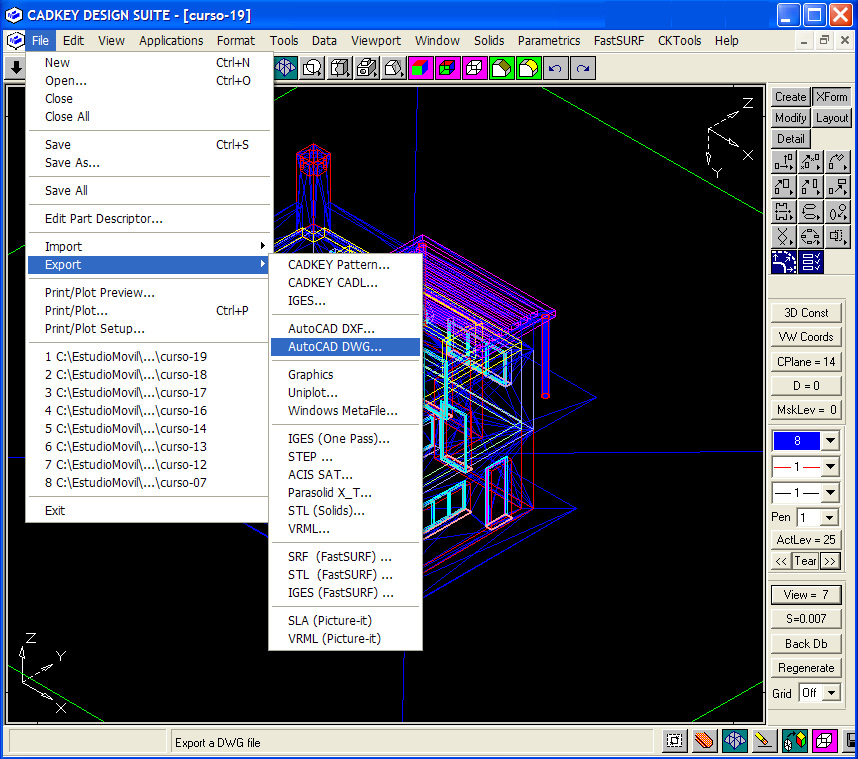Click the highlighted checklist icon in right panel
The image size is (858, 759).
click(x=812, y=262)
